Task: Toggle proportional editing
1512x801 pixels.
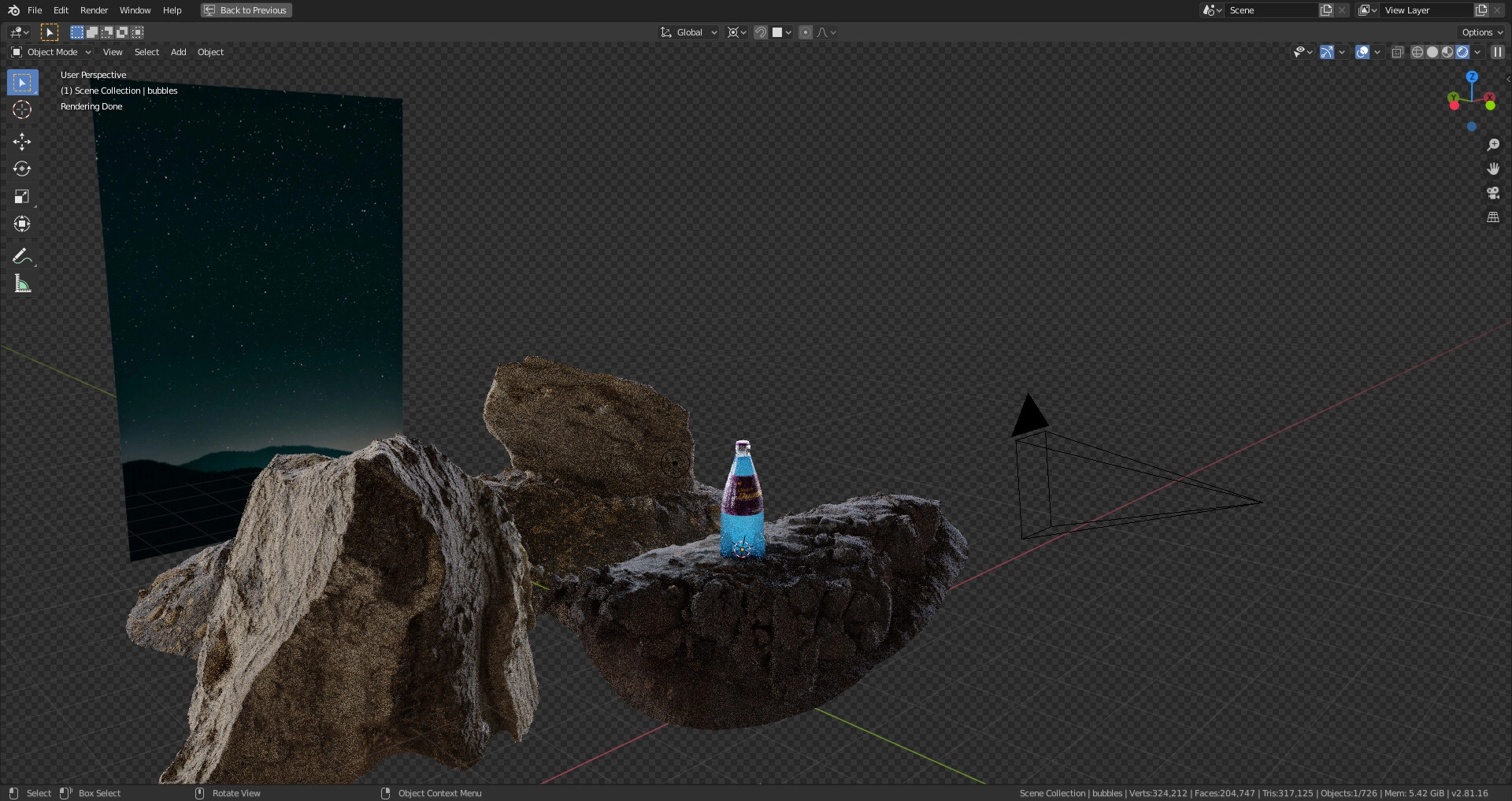Action: [805, 32]
